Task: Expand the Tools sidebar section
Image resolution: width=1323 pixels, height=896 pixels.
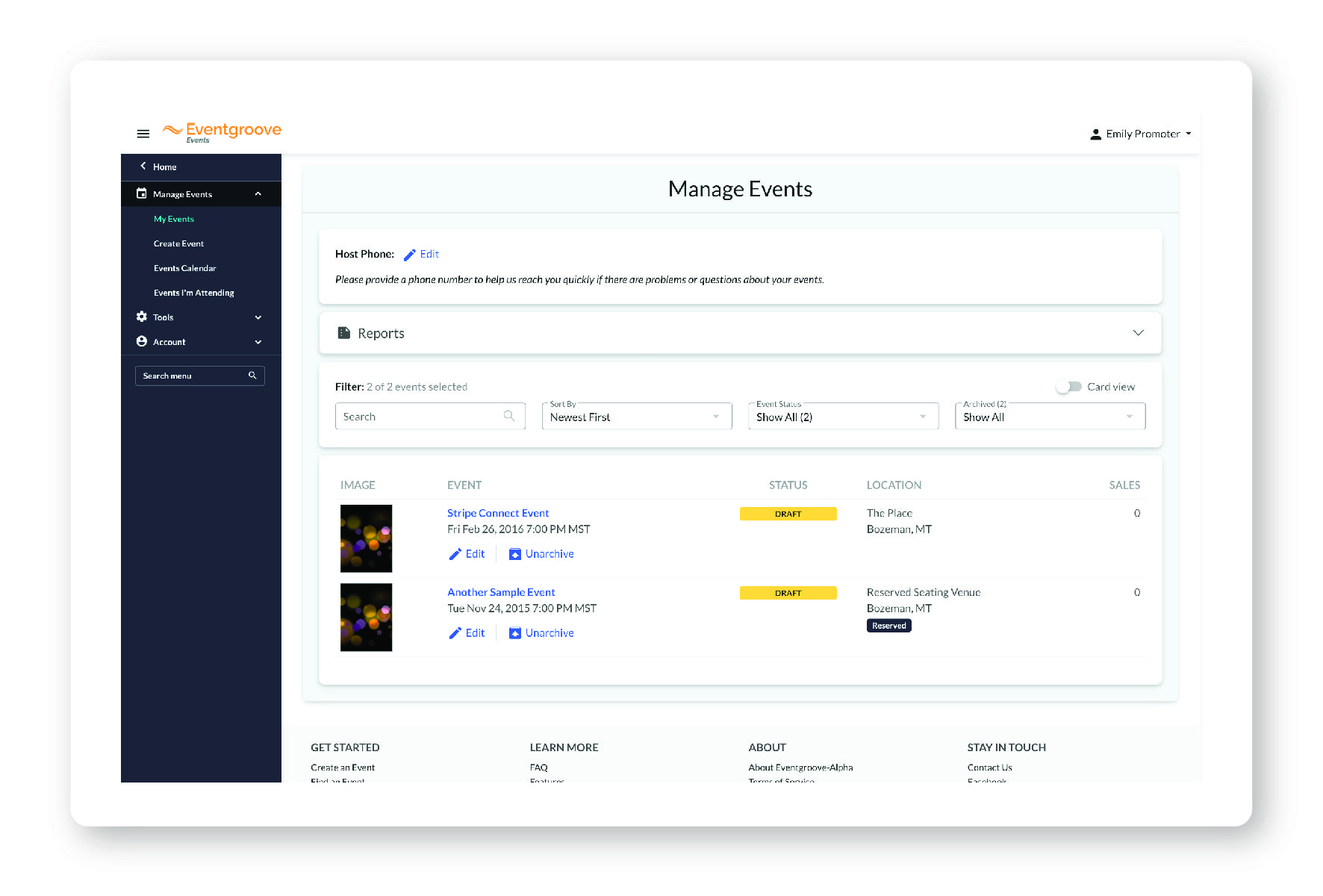Action: point(258,317)
